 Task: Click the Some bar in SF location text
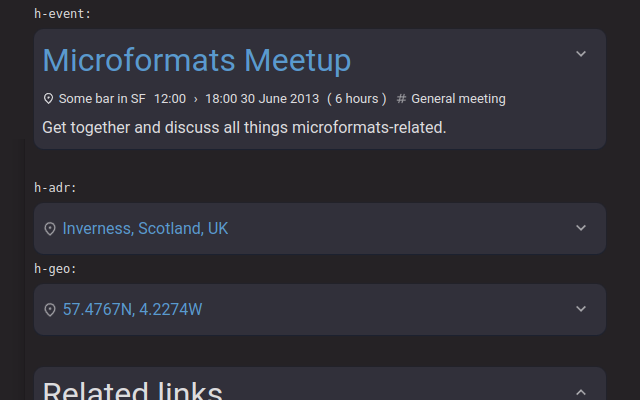pyautogui.click(x=102, y=99)
